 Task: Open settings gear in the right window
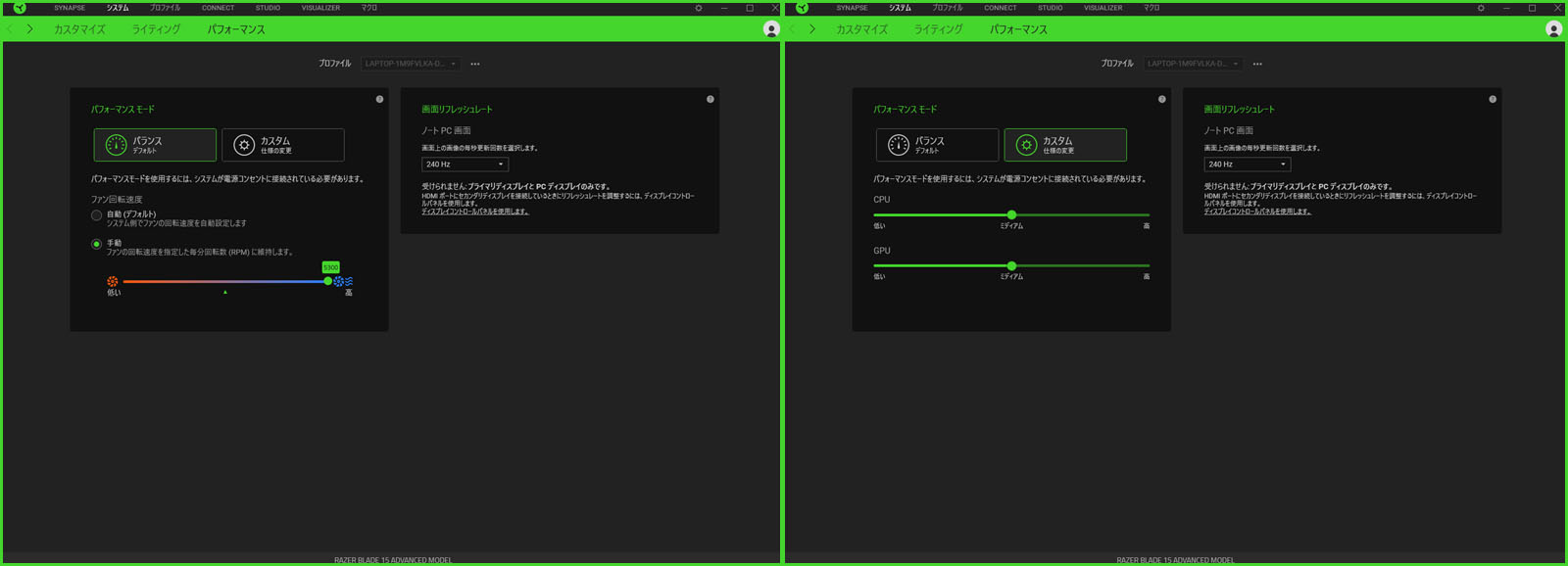[1481, 8]
